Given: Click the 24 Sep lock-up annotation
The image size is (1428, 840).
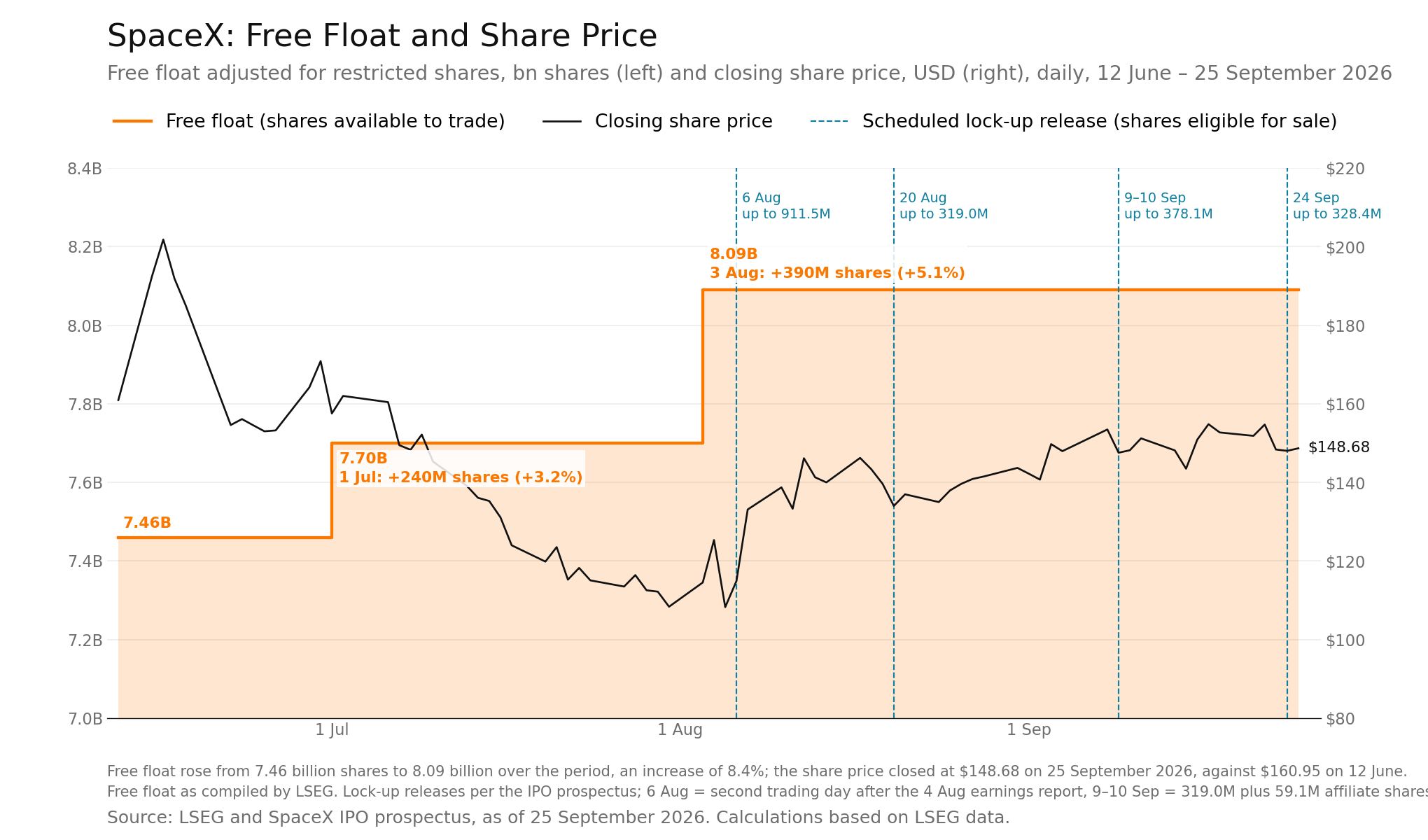Looking at the screenshot, I should (x=1337, y=206).
